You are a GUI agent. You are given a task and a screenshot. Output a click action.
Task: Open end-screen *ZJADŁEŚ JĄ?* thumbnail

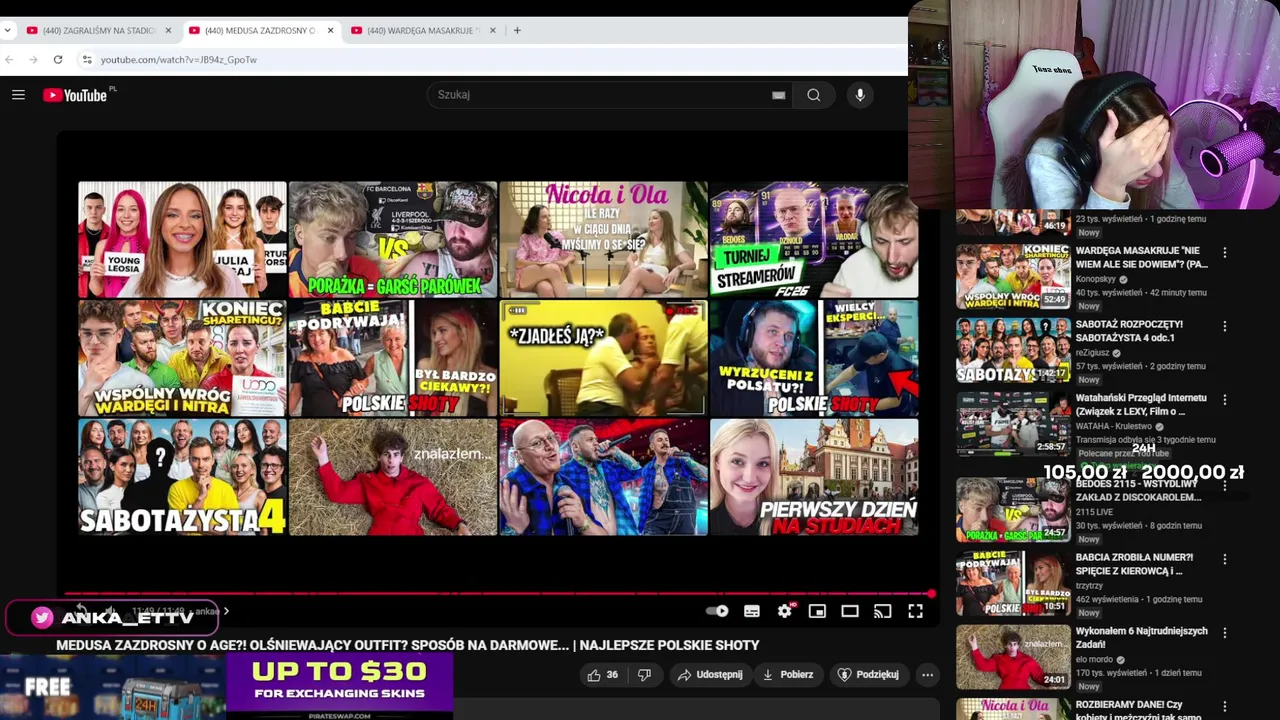pyautogui.click(x=603, y=358)
